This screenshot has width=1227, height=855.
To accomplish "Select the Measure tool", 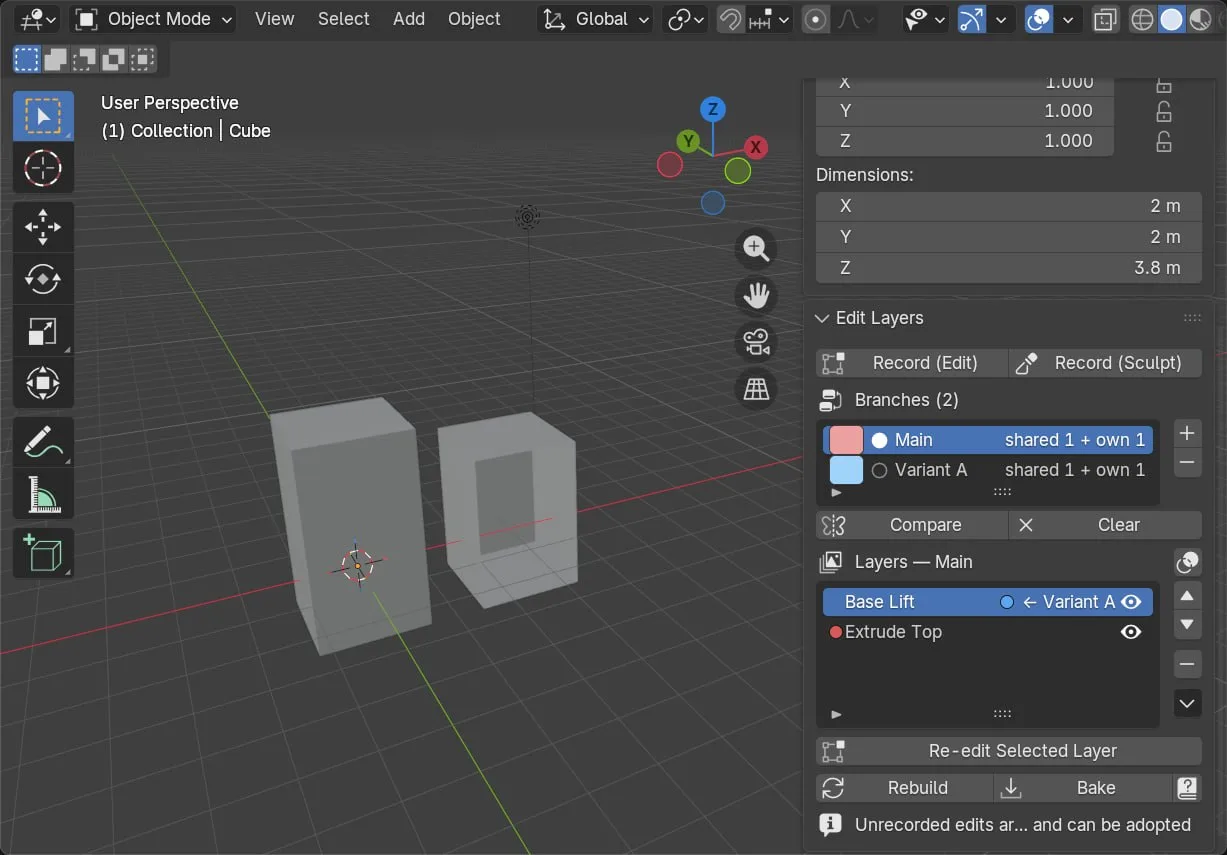I will (43, 494).
